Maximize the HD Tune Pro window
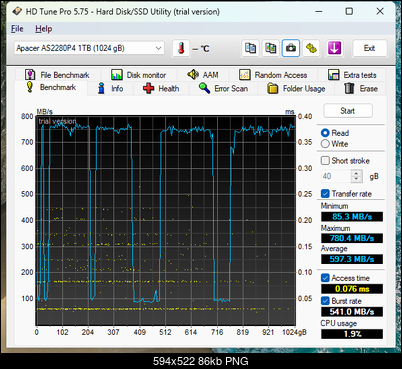 [349, 11]
